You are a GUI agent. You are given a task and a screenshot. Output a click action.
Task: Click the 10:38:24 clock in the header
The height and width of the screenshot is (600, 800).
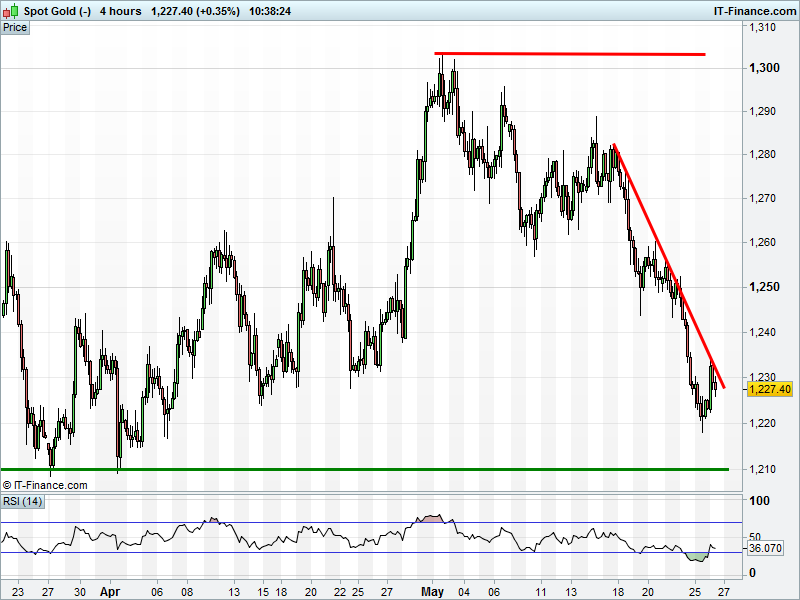270,11
